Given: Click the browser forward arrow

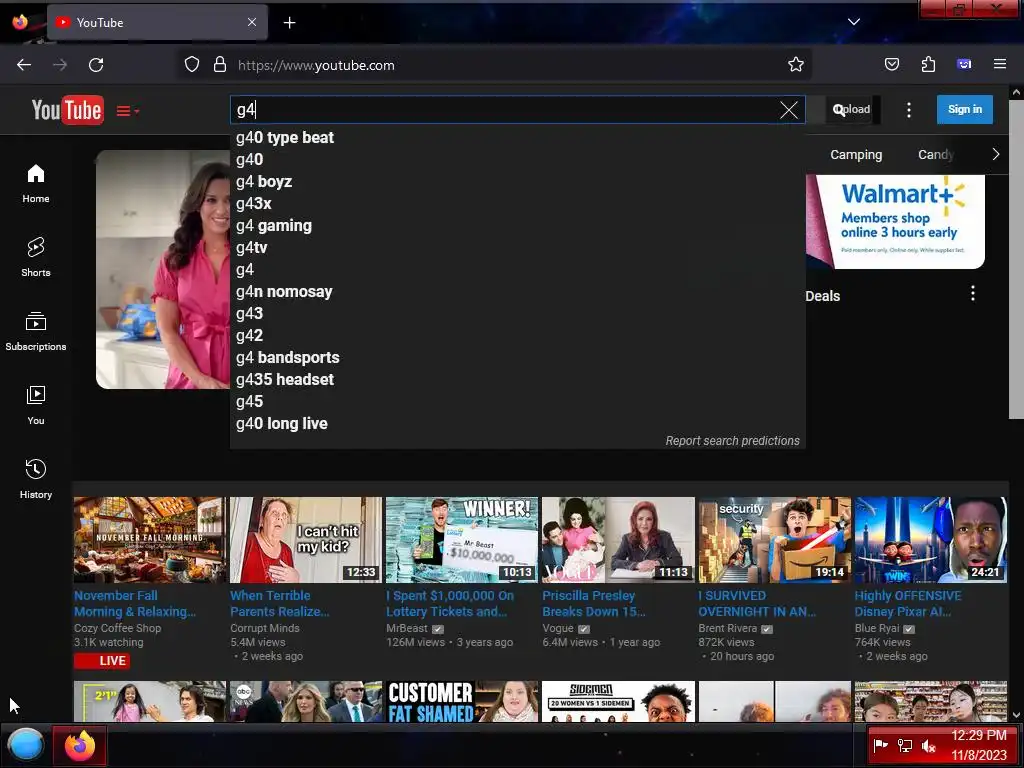Looking at the screenshot, I should point(60,65).
